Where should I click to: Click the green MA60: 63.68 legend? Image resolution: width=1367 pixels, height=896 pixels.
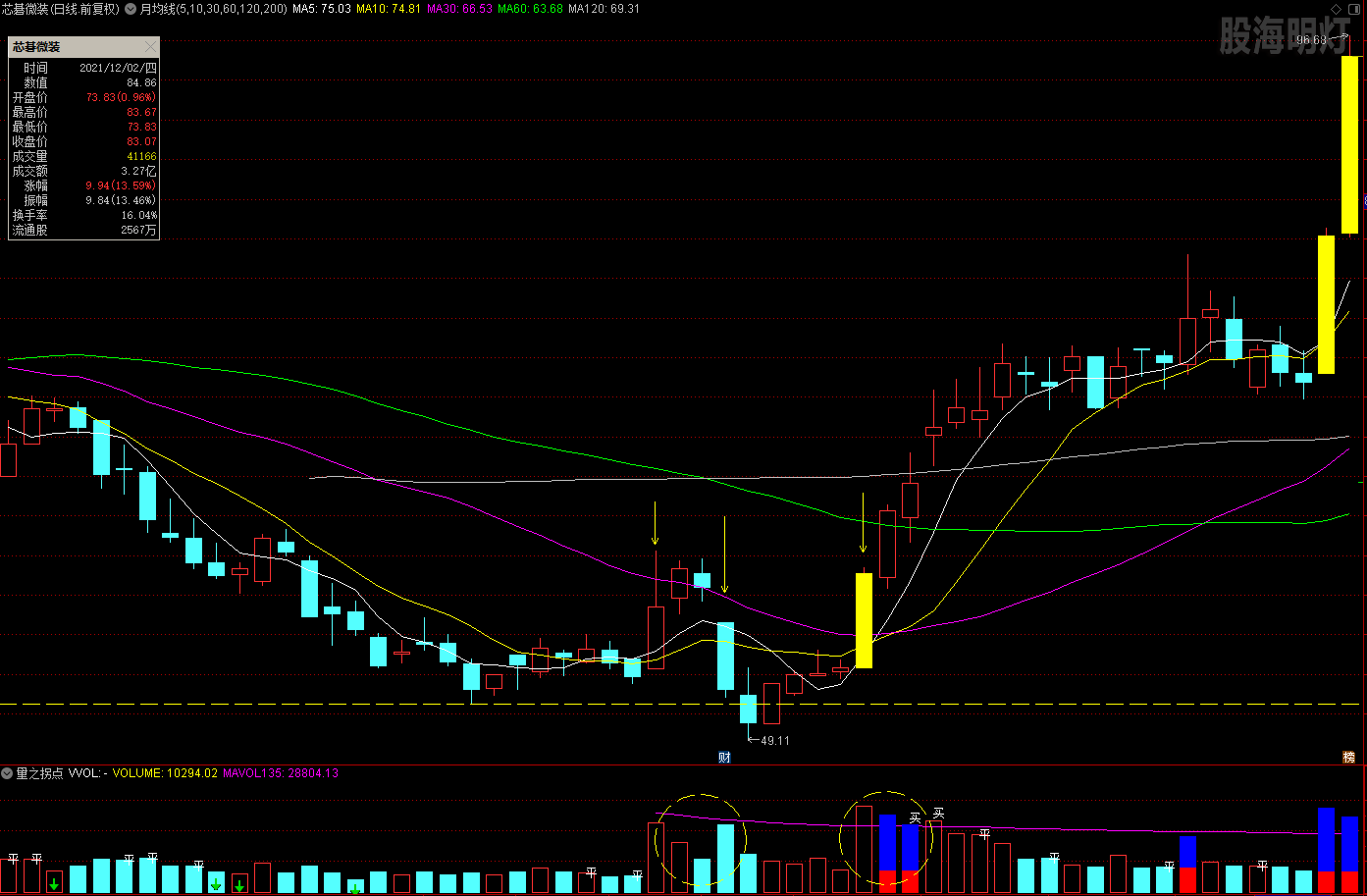pos(530,9)
